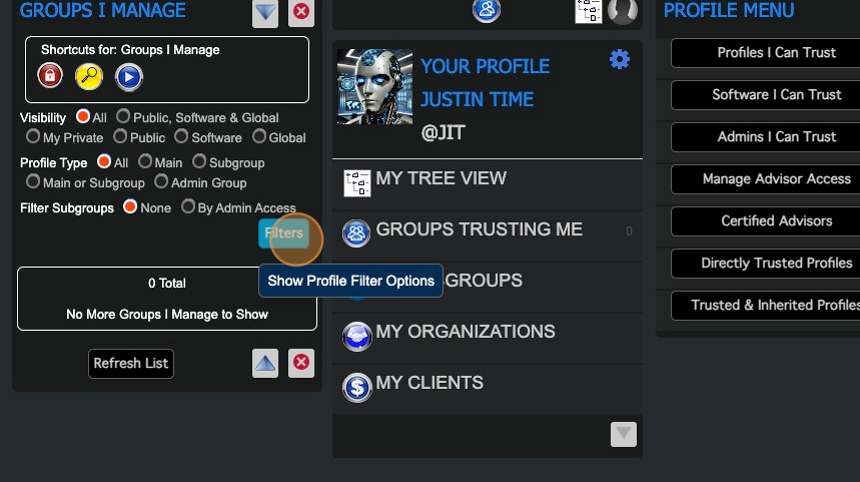This screenshot has height=482, width=860.
Task: Select My Private visibility option
Action: (33, 136)
